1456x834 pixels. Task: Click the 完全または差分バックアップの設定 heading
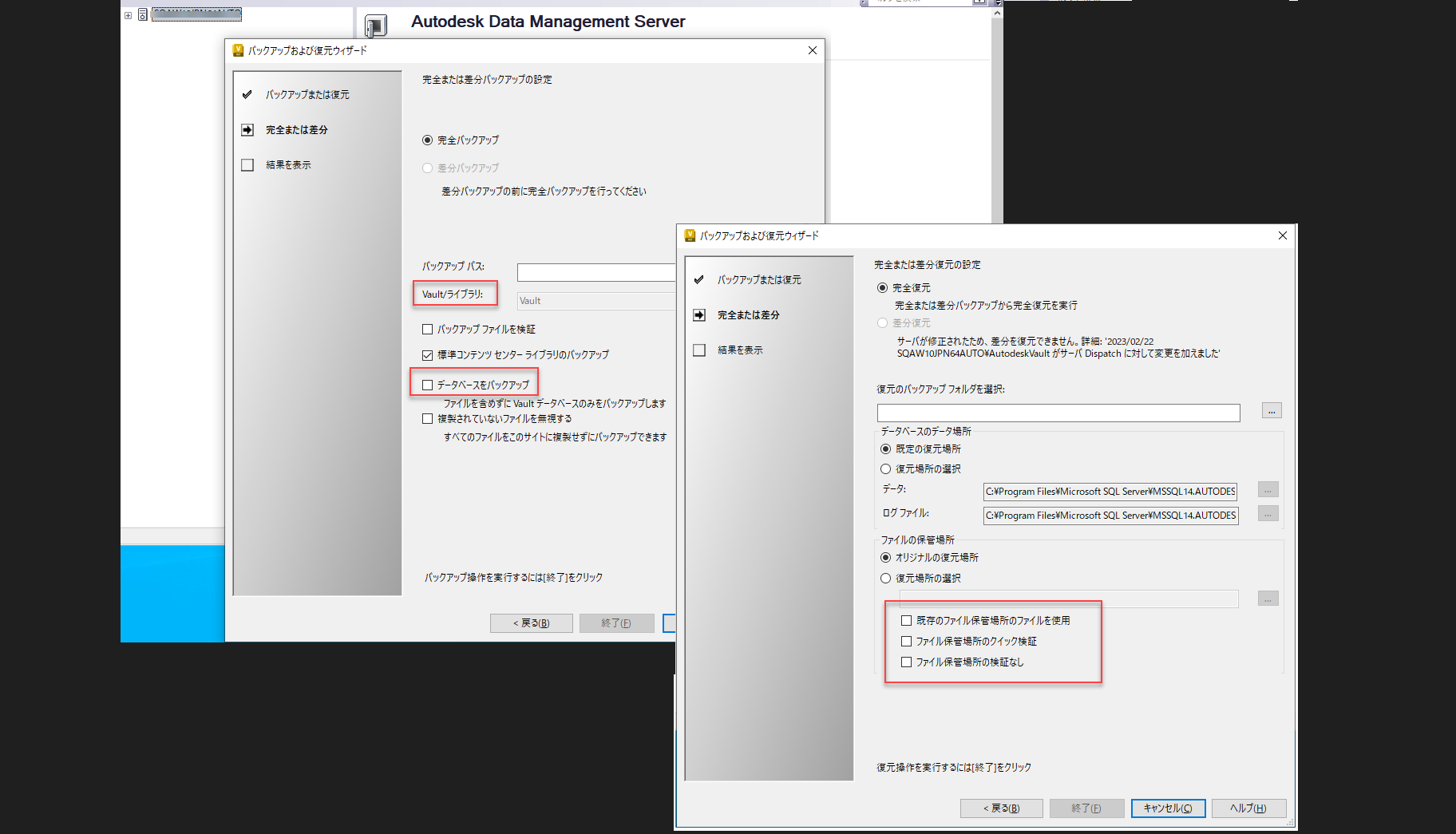(487, 79)
